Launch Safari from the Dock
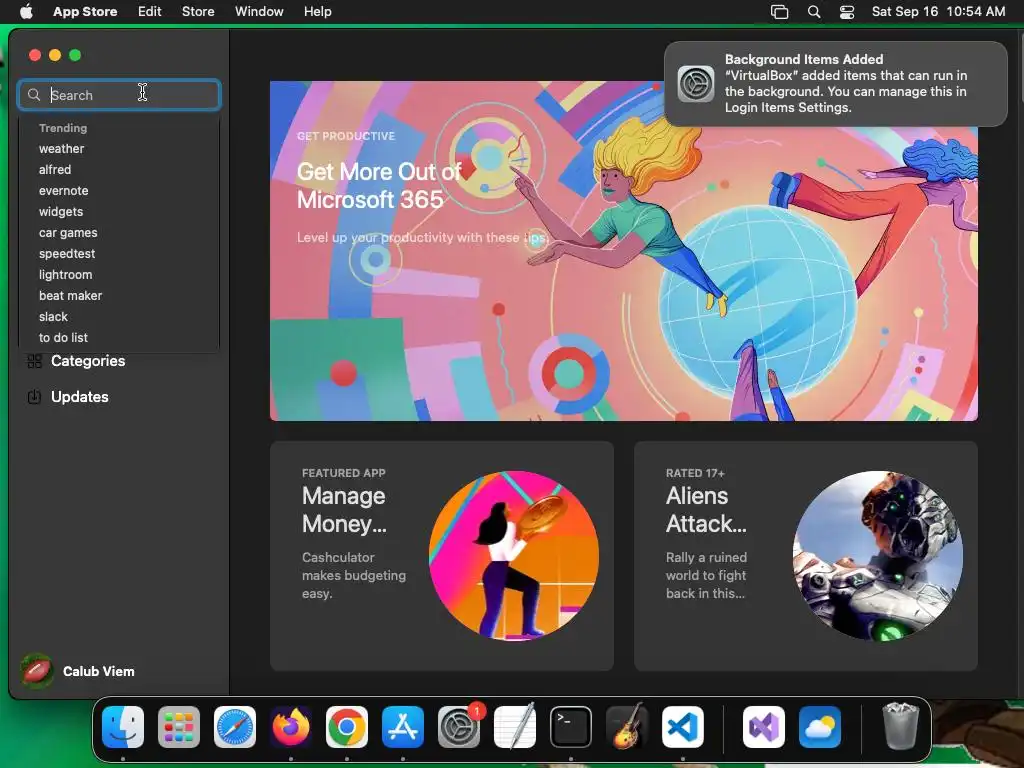This screenshot has height=768, width=1024. click(235, 727)
